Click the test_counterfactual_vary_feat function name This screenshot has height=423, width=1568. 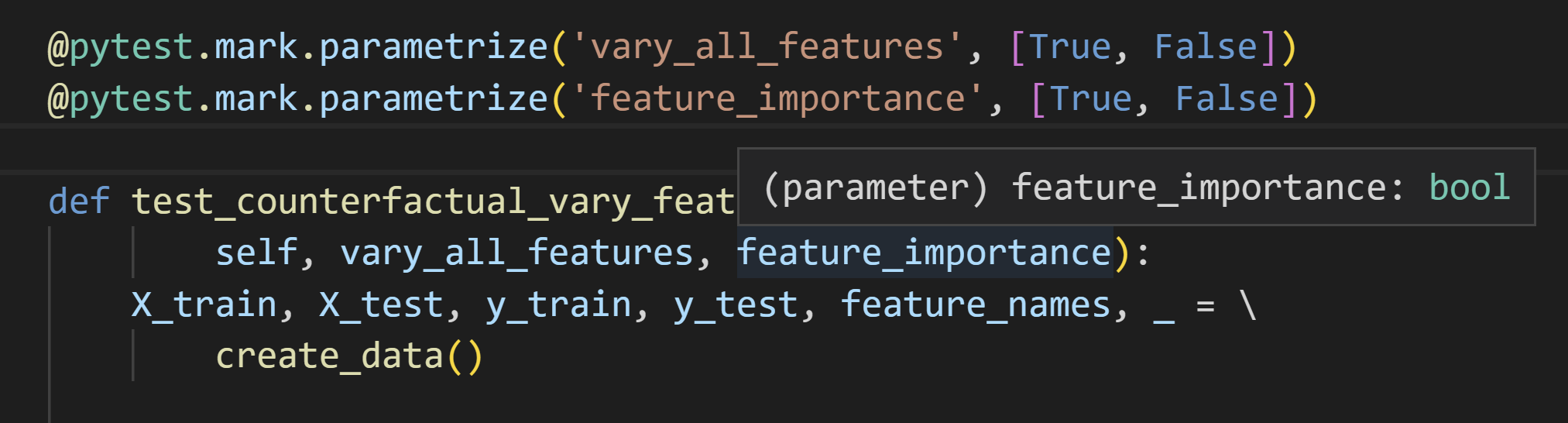(432, 201)
